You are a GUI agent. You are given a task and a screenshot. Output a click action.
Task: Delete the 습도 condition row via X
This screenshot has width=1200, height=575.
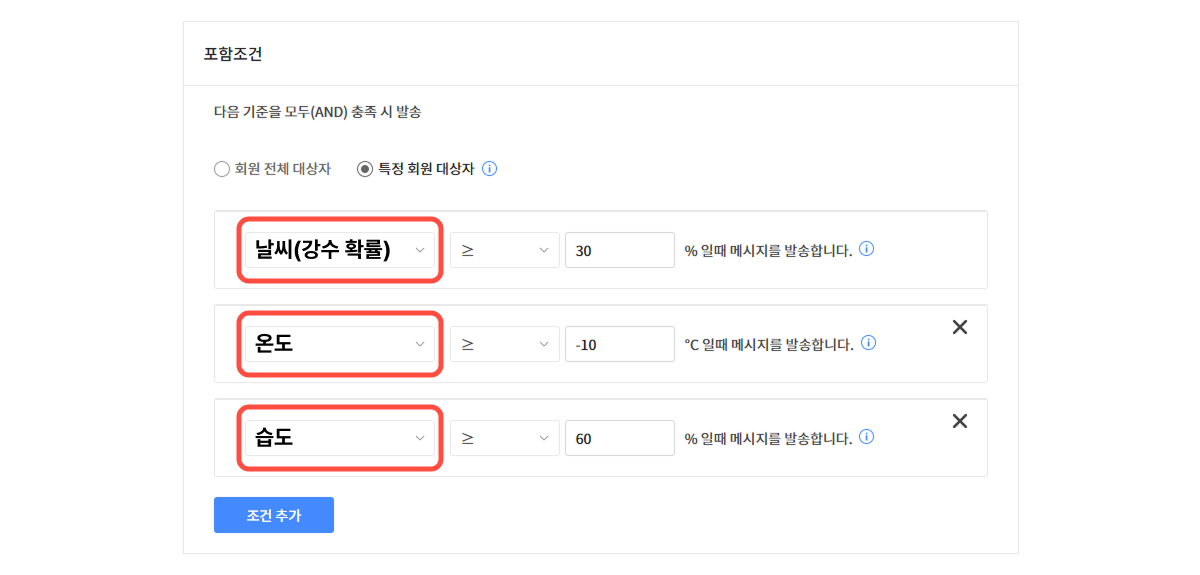pos(960,421)
